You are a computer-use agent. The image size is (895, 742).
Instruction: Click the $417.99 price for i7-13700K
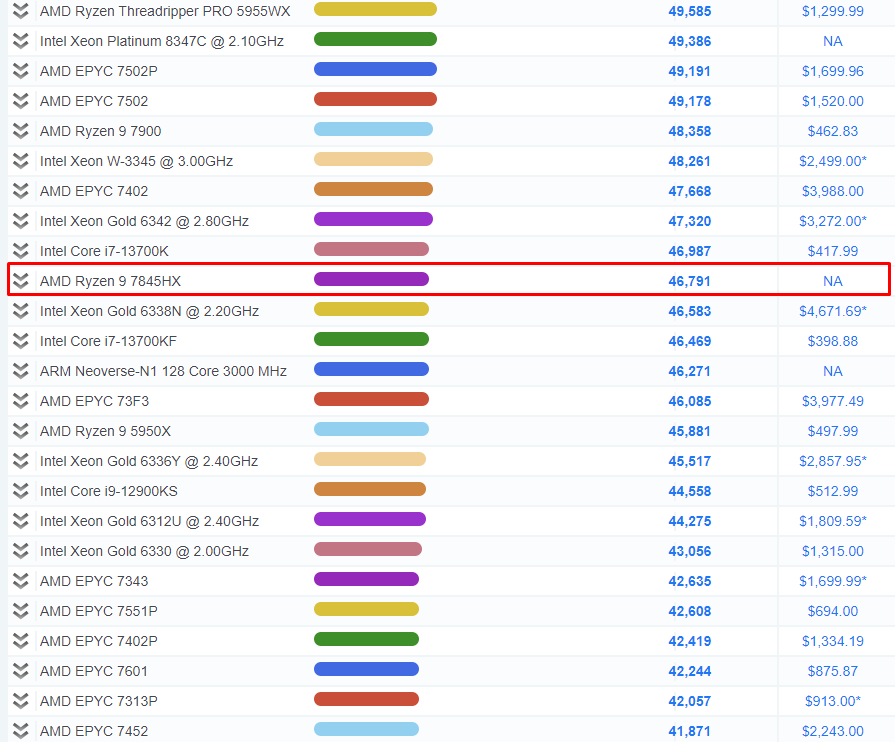point(833,251)
